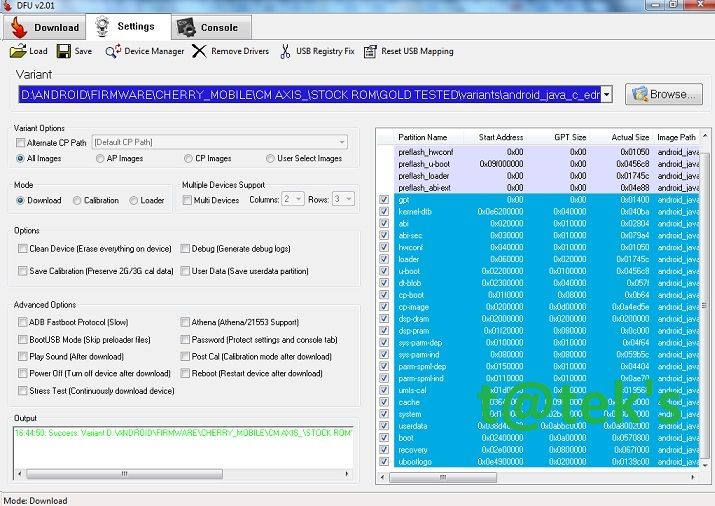Click the Remove Drivers icon

pos(200,51)
